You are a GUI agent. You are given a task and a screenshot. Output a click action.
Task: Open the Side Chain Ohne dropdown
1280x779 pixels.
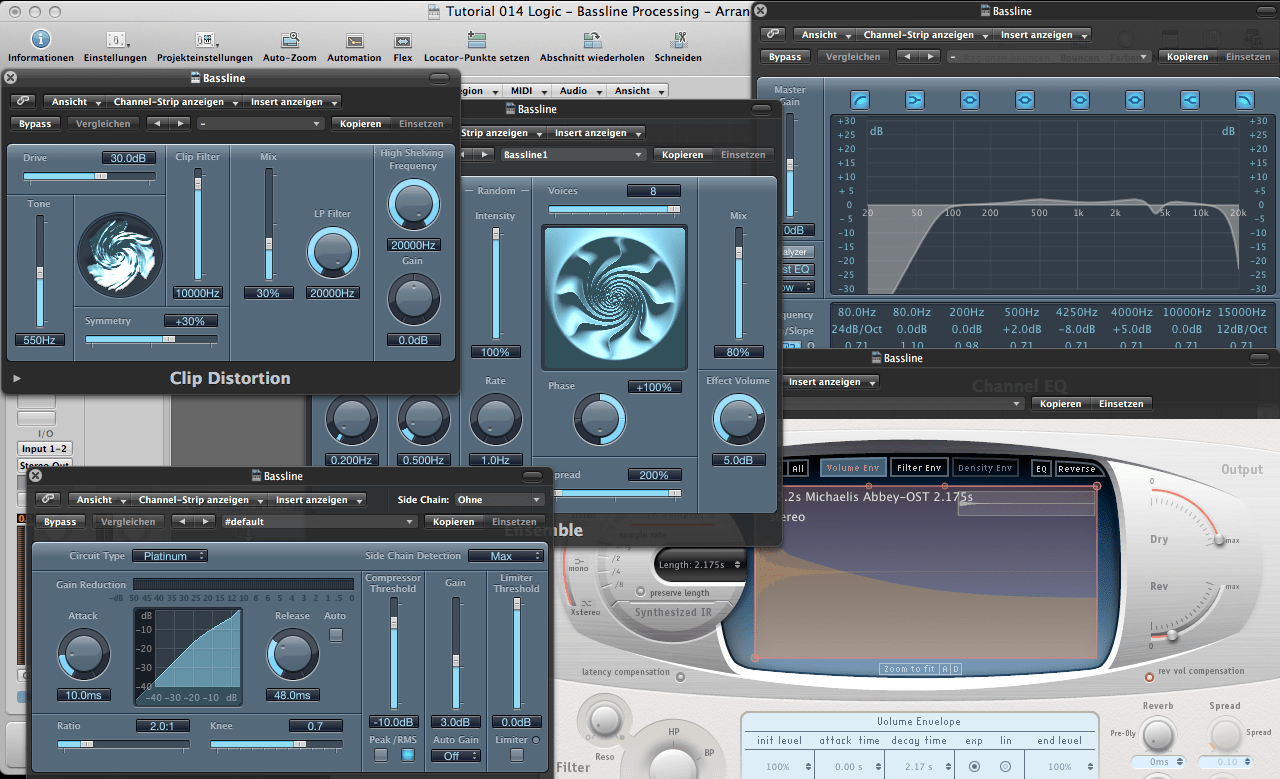[x=498, y=500]
